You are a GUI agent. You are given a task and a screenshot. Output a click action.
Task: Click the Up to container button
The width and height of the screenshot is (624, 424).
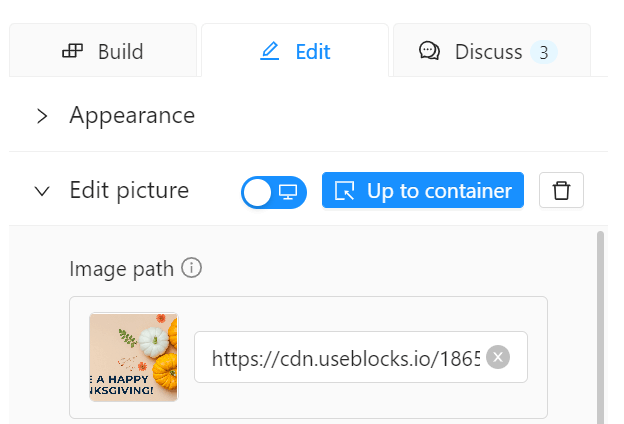point(423,190)
